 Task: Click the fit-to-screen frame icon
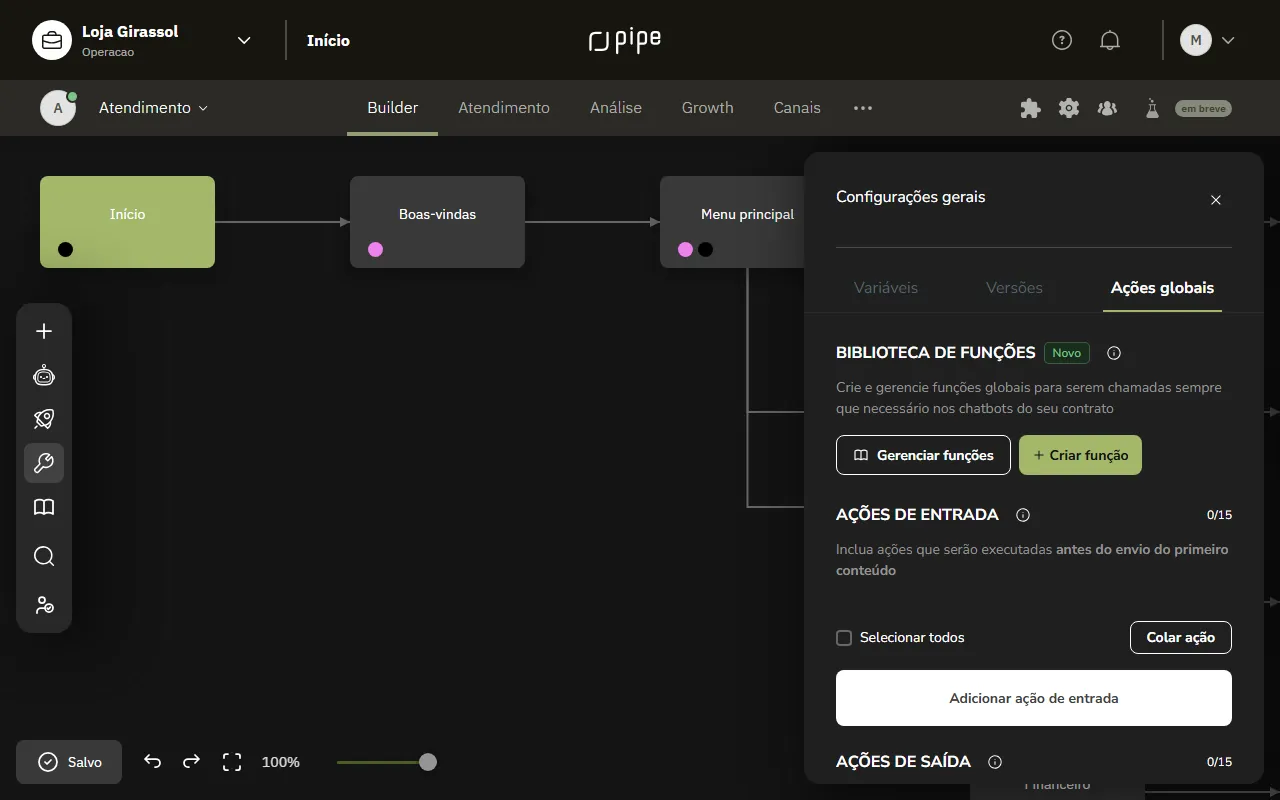[232, 762]
